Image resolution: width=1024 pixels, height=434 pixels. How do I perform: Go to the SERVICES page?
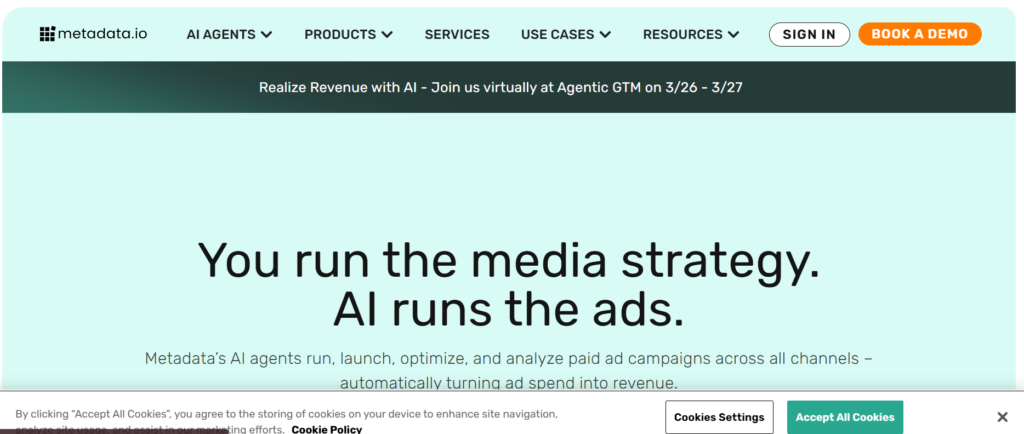click(457, 34)
